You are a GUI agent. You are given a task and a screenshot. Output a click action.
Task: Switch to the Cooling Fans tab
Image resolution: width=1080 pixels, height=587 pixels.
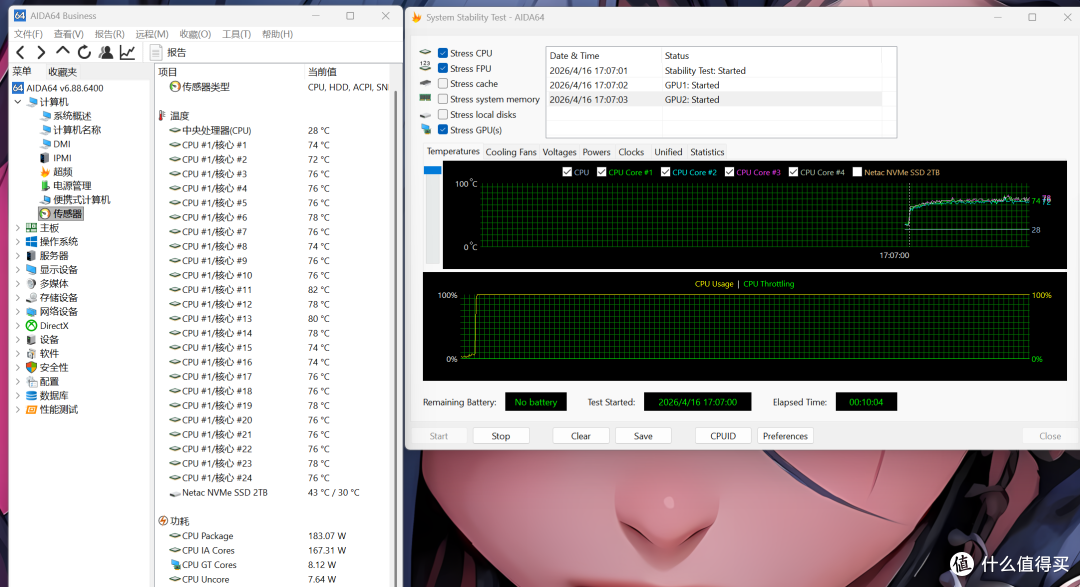point(510,152)
